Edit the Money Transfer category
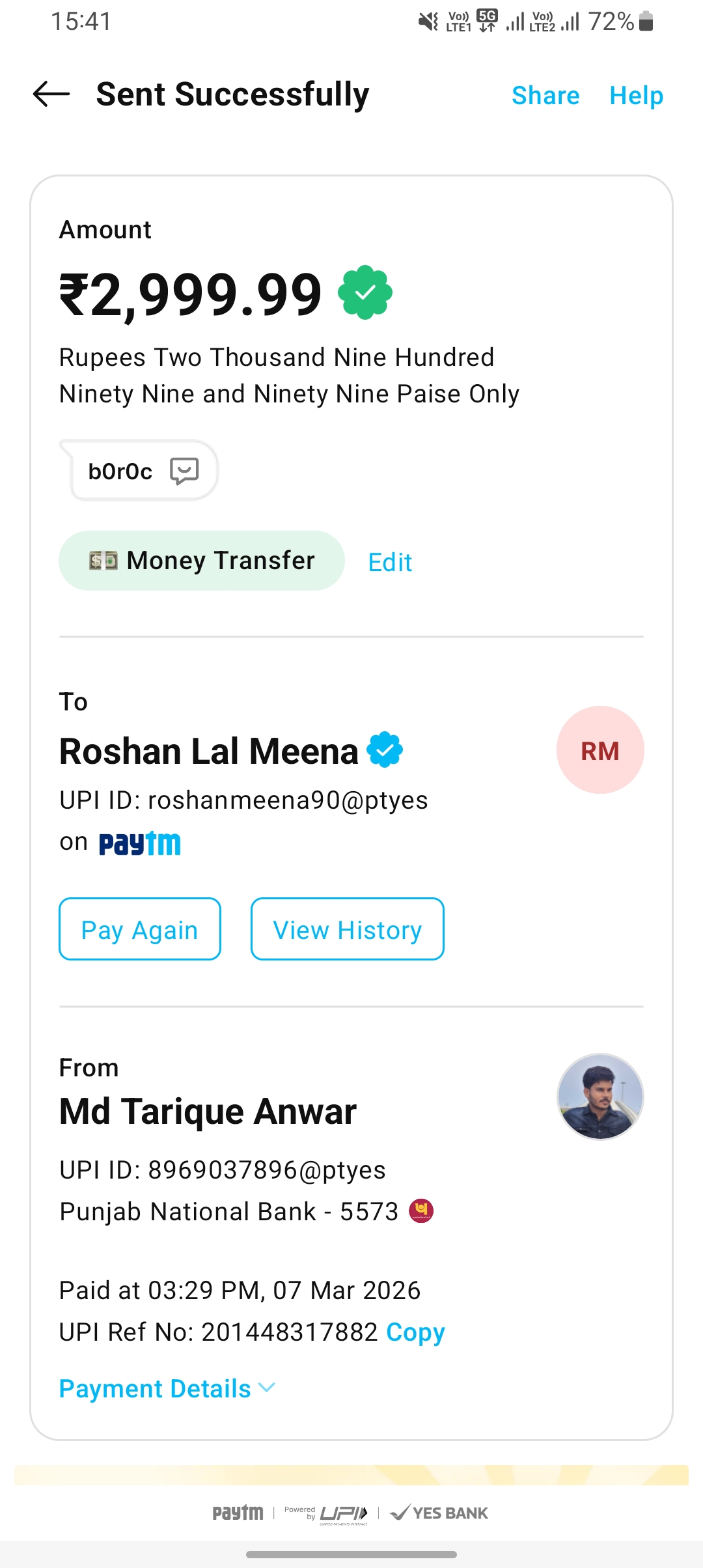 pos(390,562)
